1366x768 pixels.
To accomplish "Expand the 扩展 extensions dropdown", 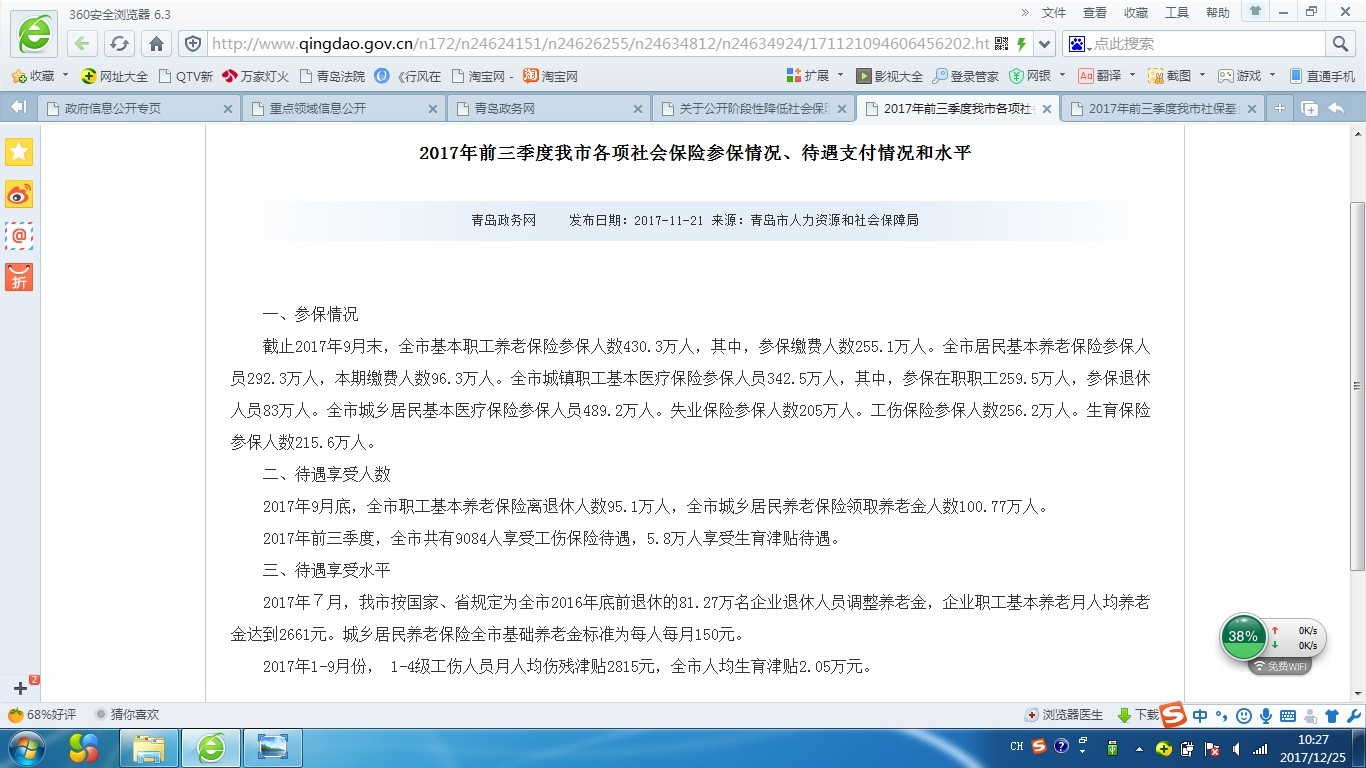I will (x=840, y=76).
